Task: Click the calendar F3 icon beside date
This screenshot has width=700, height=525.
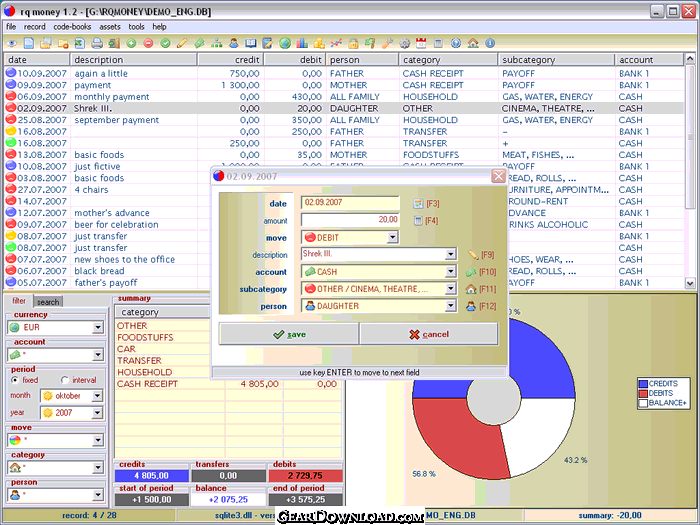Action: click(x=418, y=204)
